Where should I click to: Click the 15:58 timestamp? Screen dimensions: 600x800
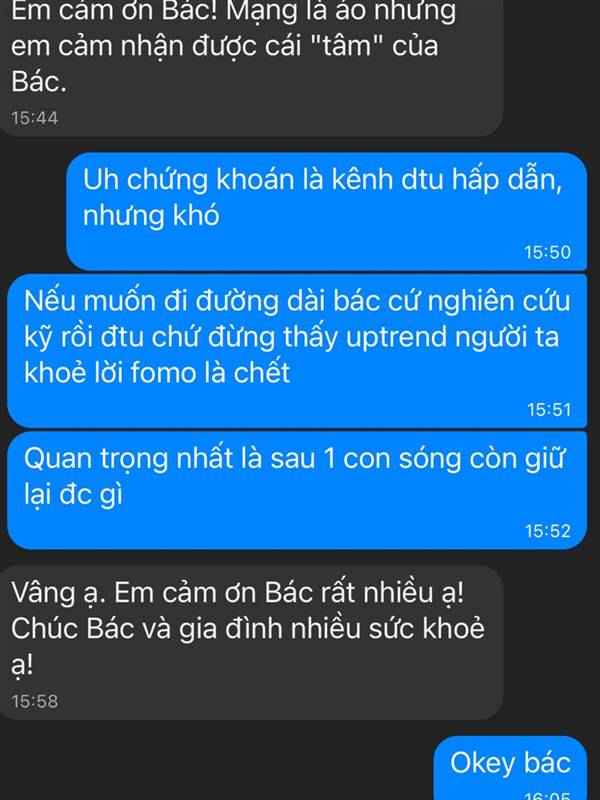pyautogui.click(x=35, y=701)
